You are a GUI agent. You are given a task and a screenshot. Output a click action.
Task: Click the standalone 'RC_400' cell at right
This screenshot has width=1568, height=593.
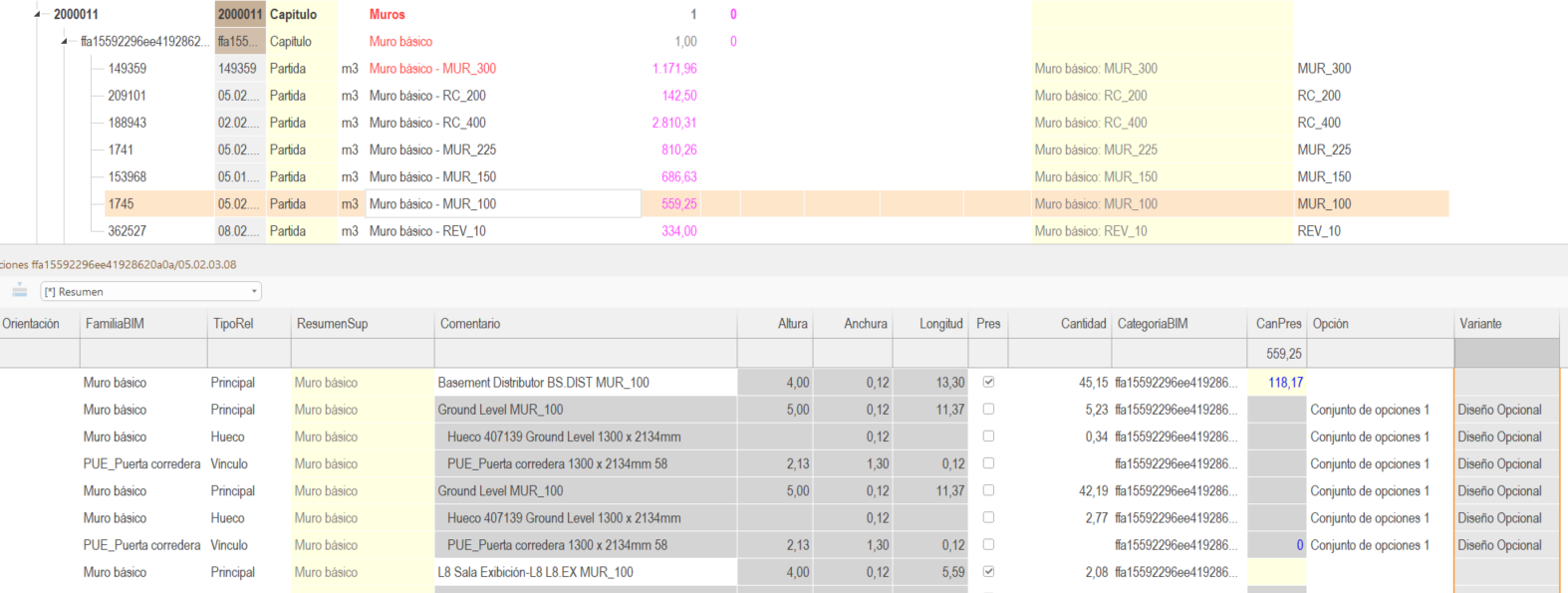[x=1319, y=123]
